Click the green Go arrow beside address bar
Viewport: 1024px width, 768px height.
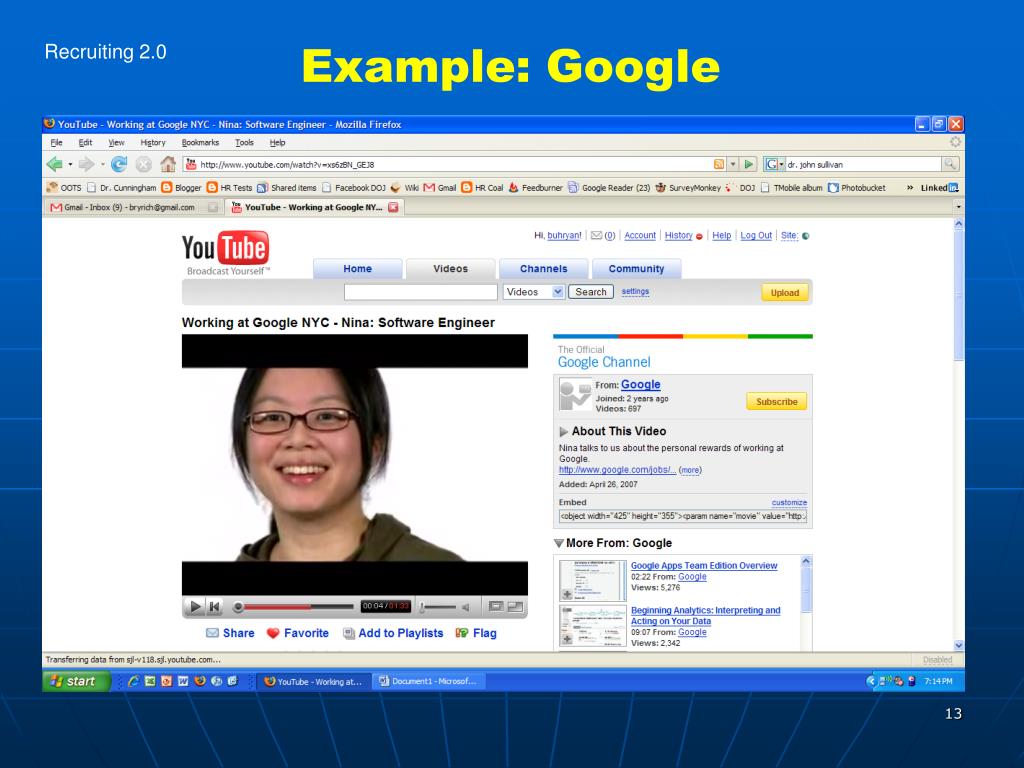click(749, 165)
